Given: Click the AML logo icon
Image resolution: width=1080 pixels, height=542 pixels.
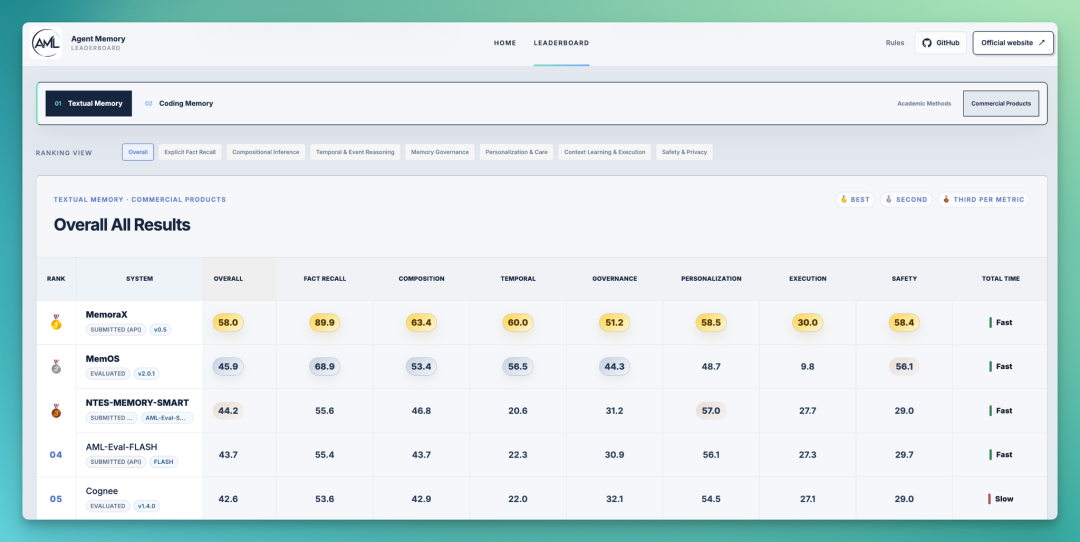Looking at the screenshot, I should tap(46, 43).
